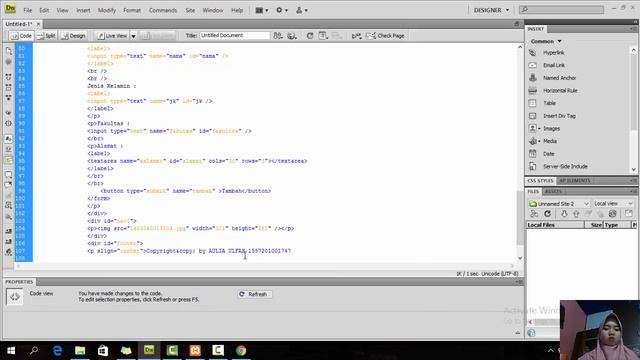Click View Options icon in toolbar
640x360 pixels.
pyautogui.click(x=323, y=36)
